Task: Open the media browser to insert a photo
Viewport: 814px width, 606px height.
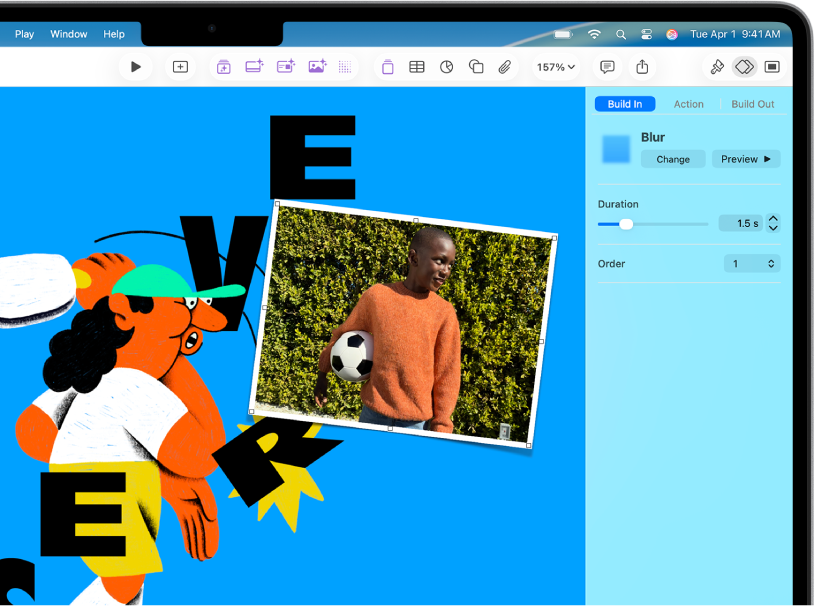Action: pyautogui.click(x=316, y=66)
